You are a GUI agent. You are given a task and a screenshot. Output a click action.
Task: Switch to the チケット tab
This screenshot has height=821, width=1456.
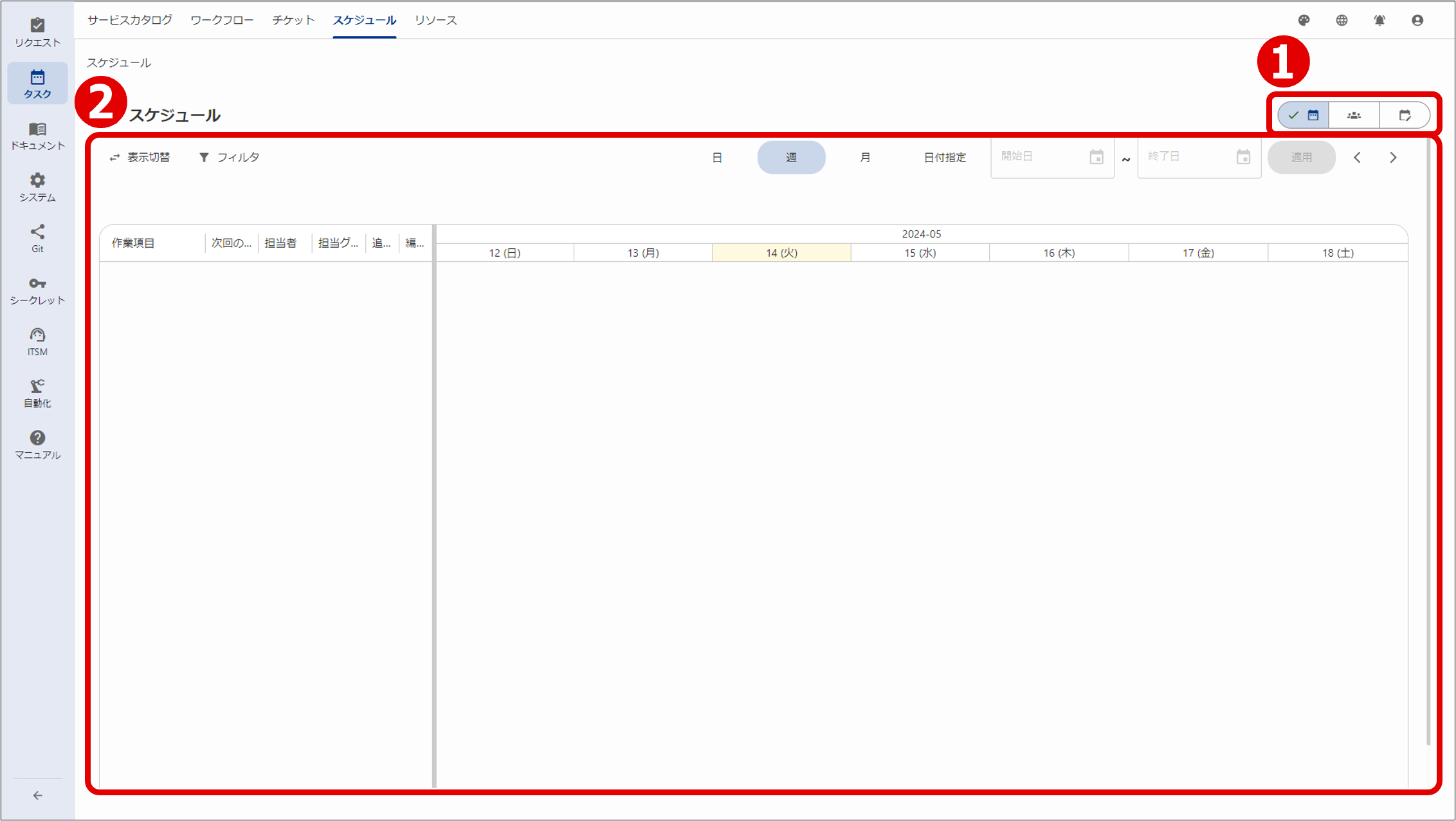pos(293,20)
